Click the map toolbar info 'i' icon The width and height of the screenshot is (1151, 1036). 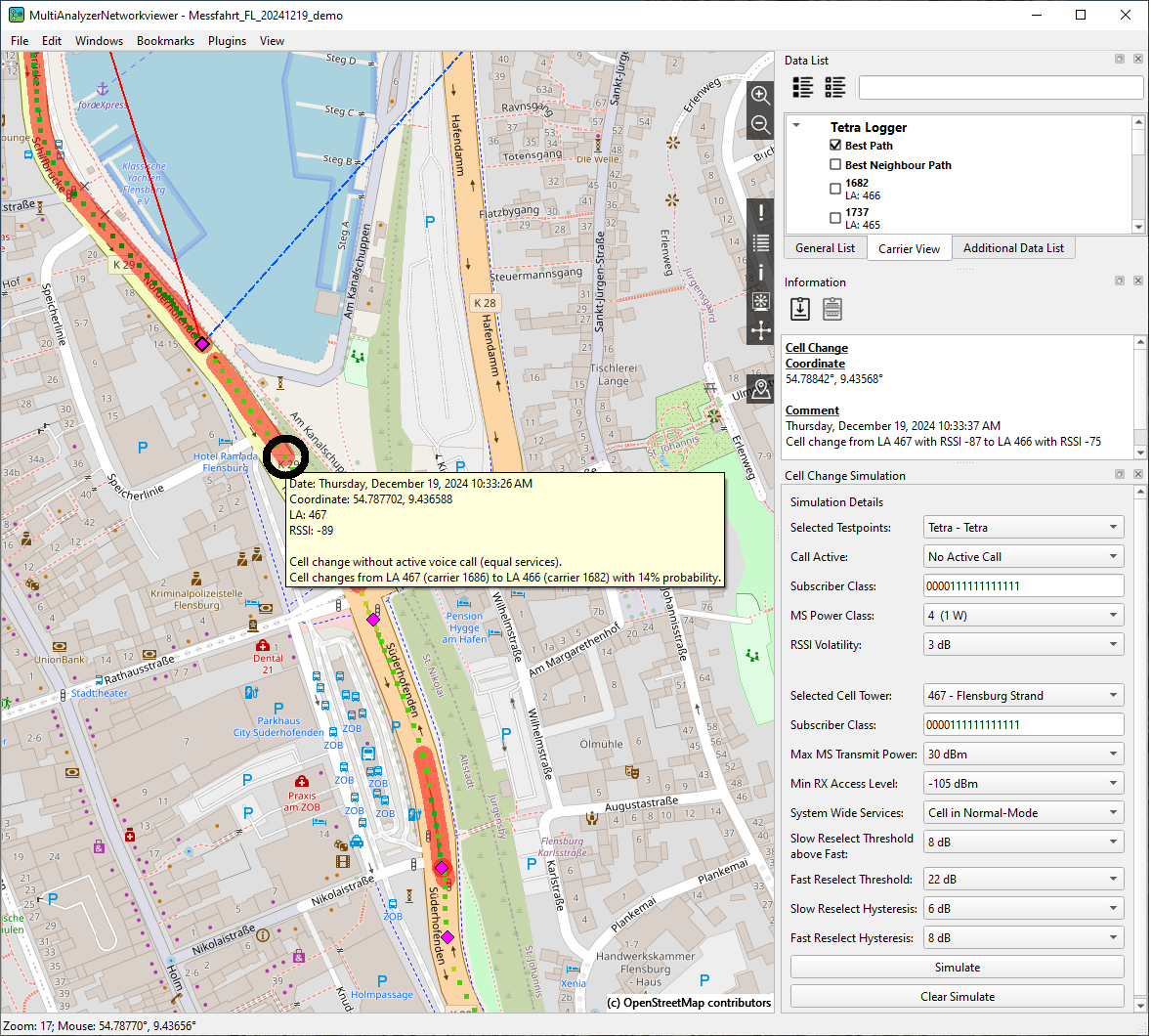[x=761, y=273]
